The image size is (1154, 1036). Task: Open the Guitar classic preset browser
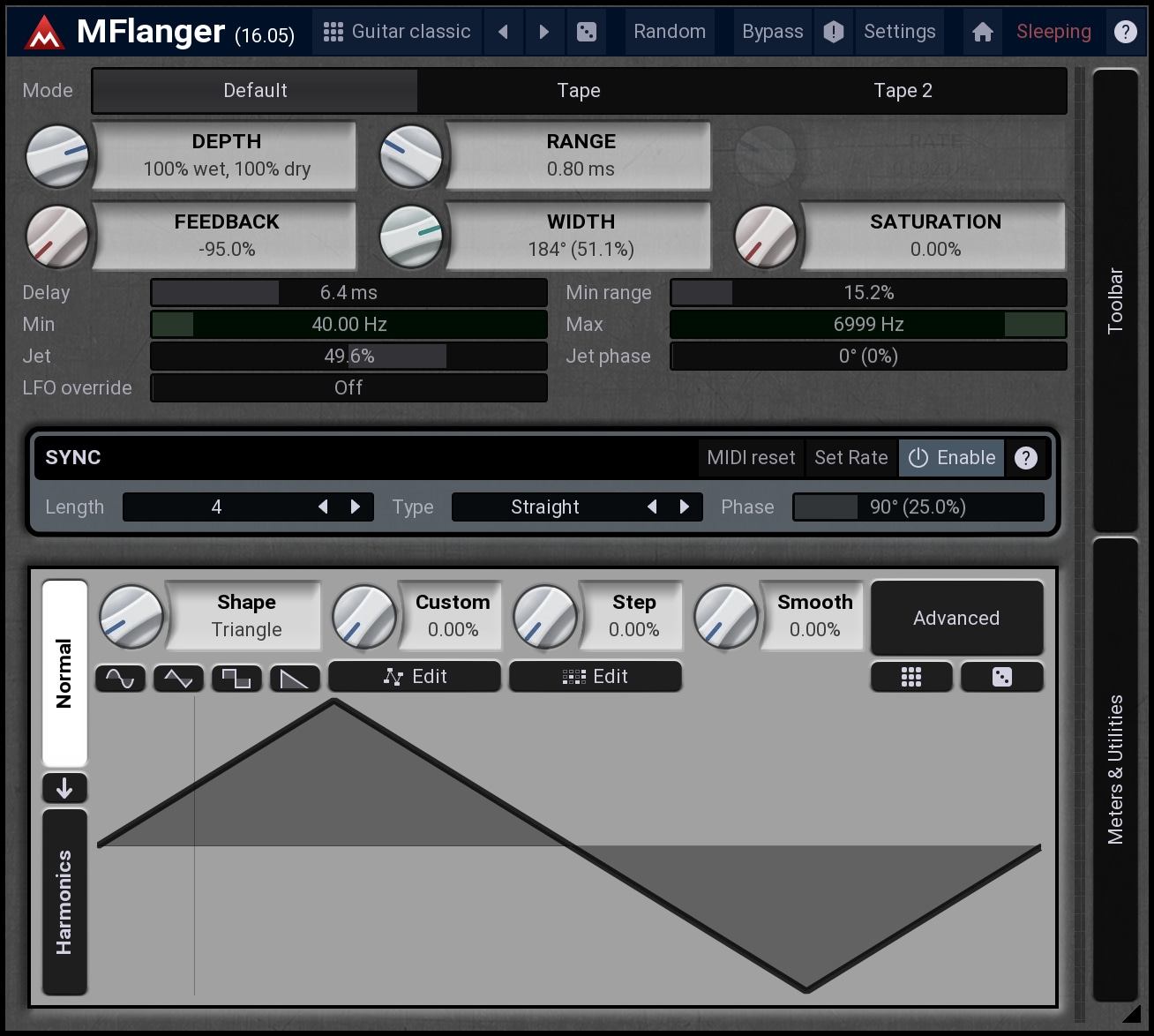click(397, 32)
